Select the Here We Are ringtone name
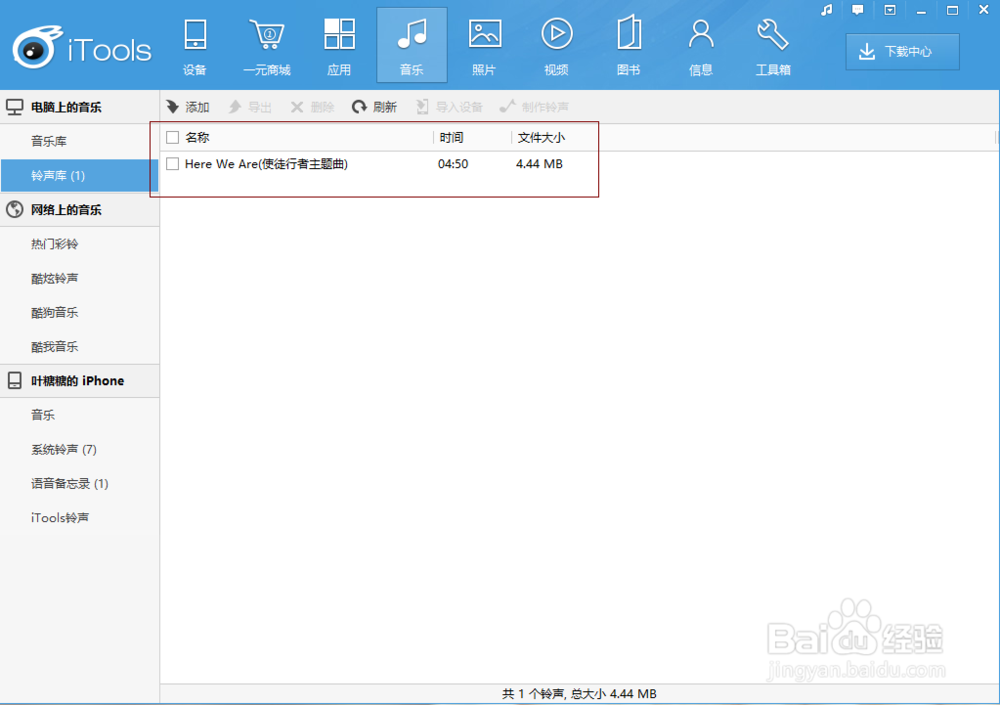The height and width of the screenshot is (705, 1000). [x=266, y=164]
